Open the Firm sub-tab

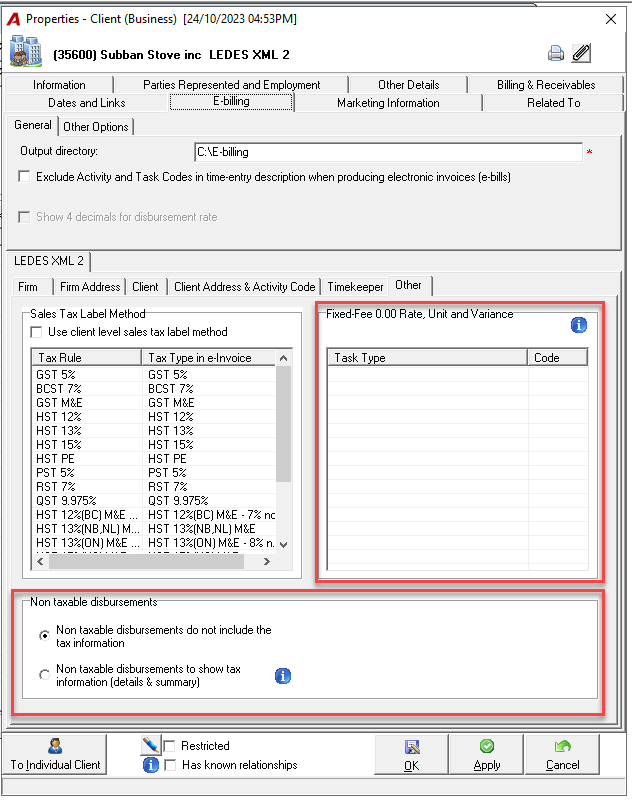tap(28, 287)
